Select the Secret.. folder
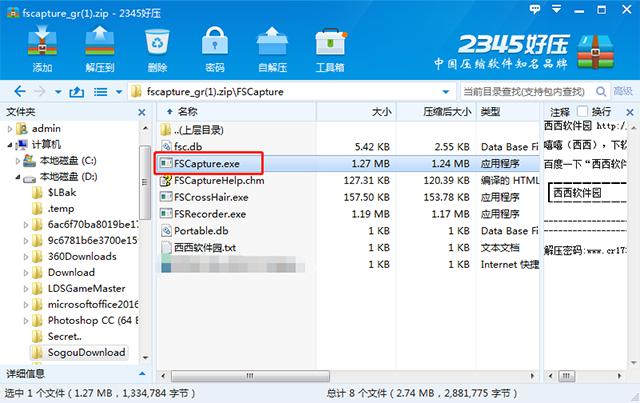Image resolution: width=640 pixels, height=403 pixels. [x=64, y=336]
